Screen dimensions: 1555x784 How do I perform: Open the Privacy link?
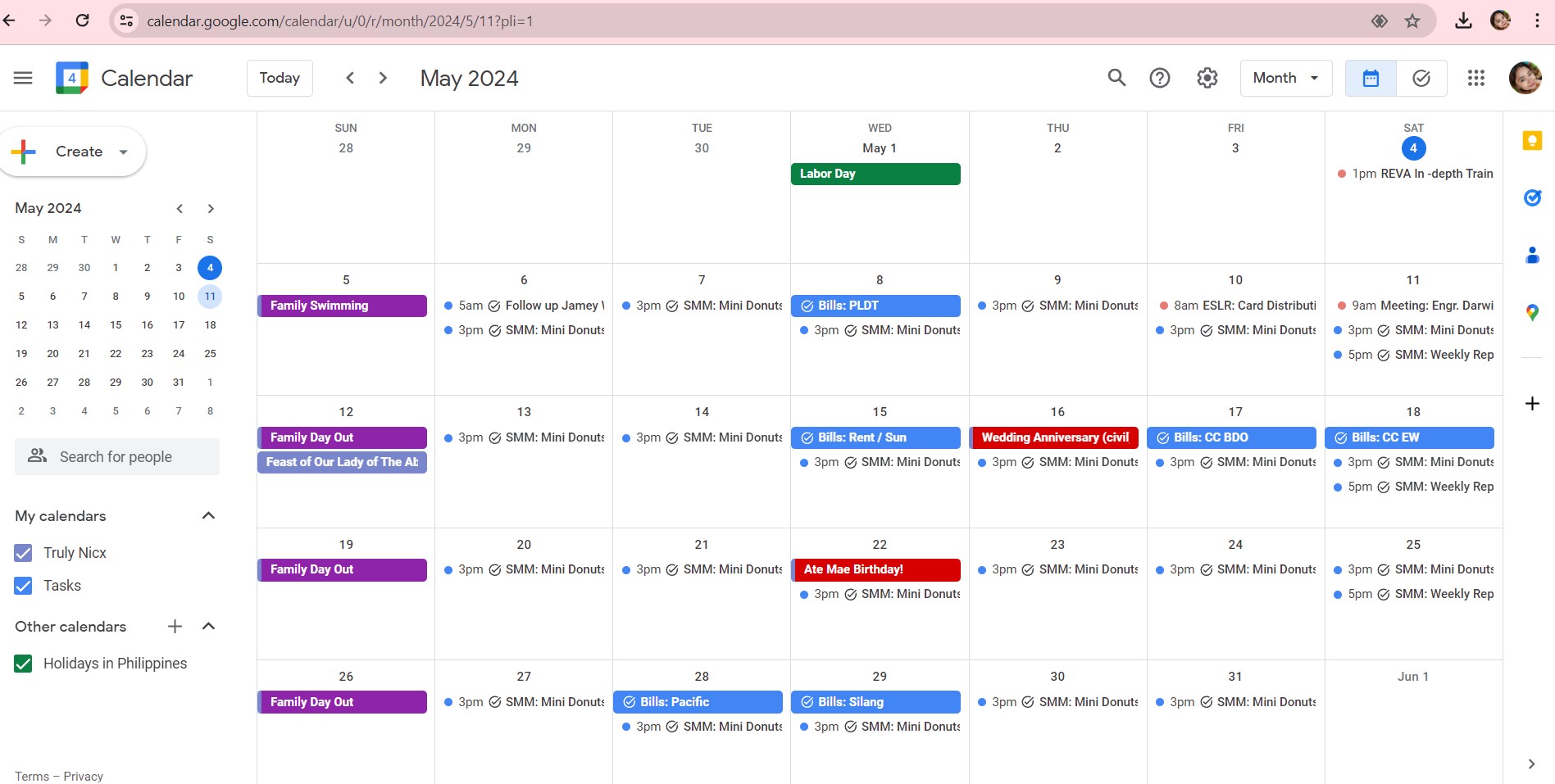coord(83,776)
